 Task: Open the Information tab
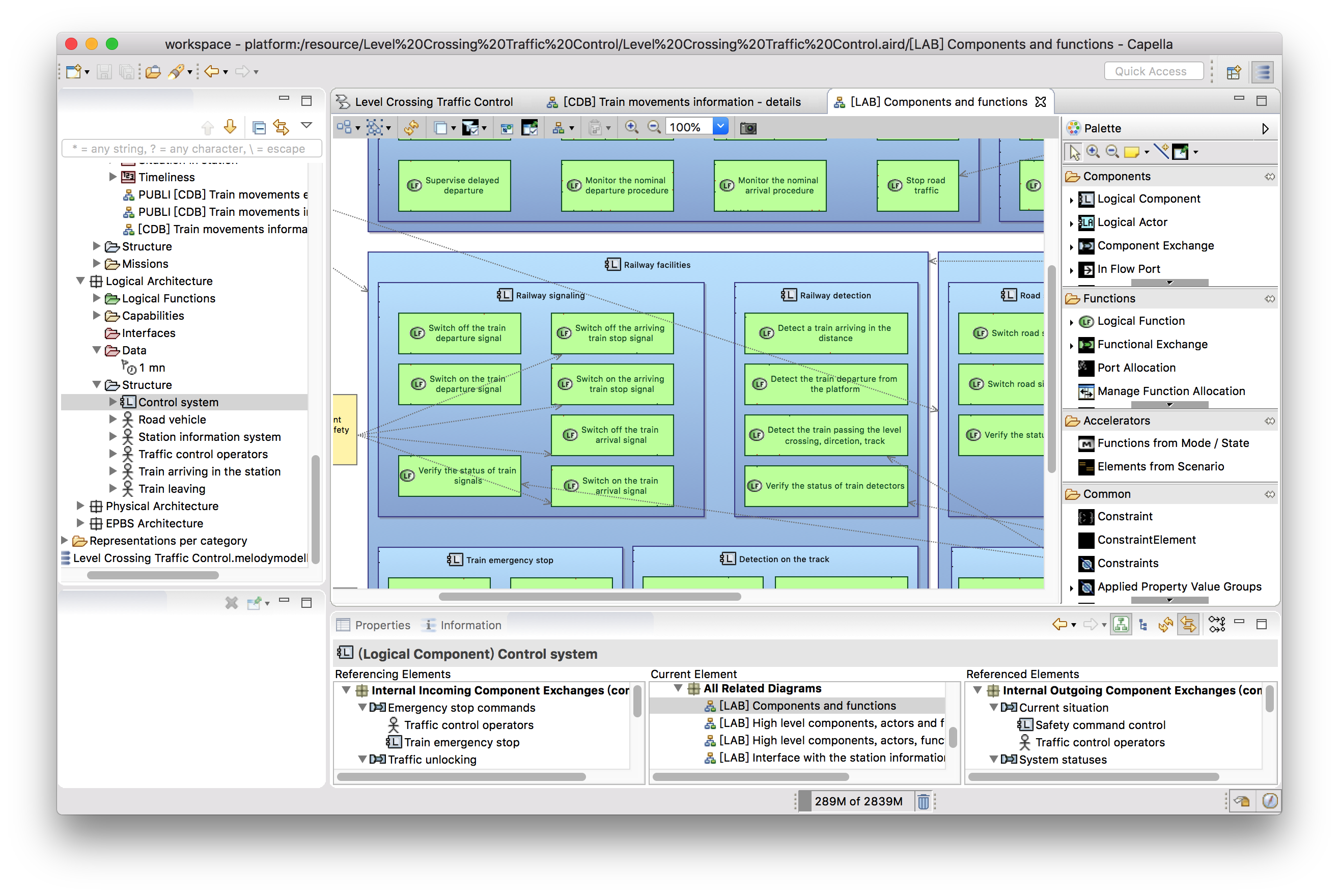point(470,625)
